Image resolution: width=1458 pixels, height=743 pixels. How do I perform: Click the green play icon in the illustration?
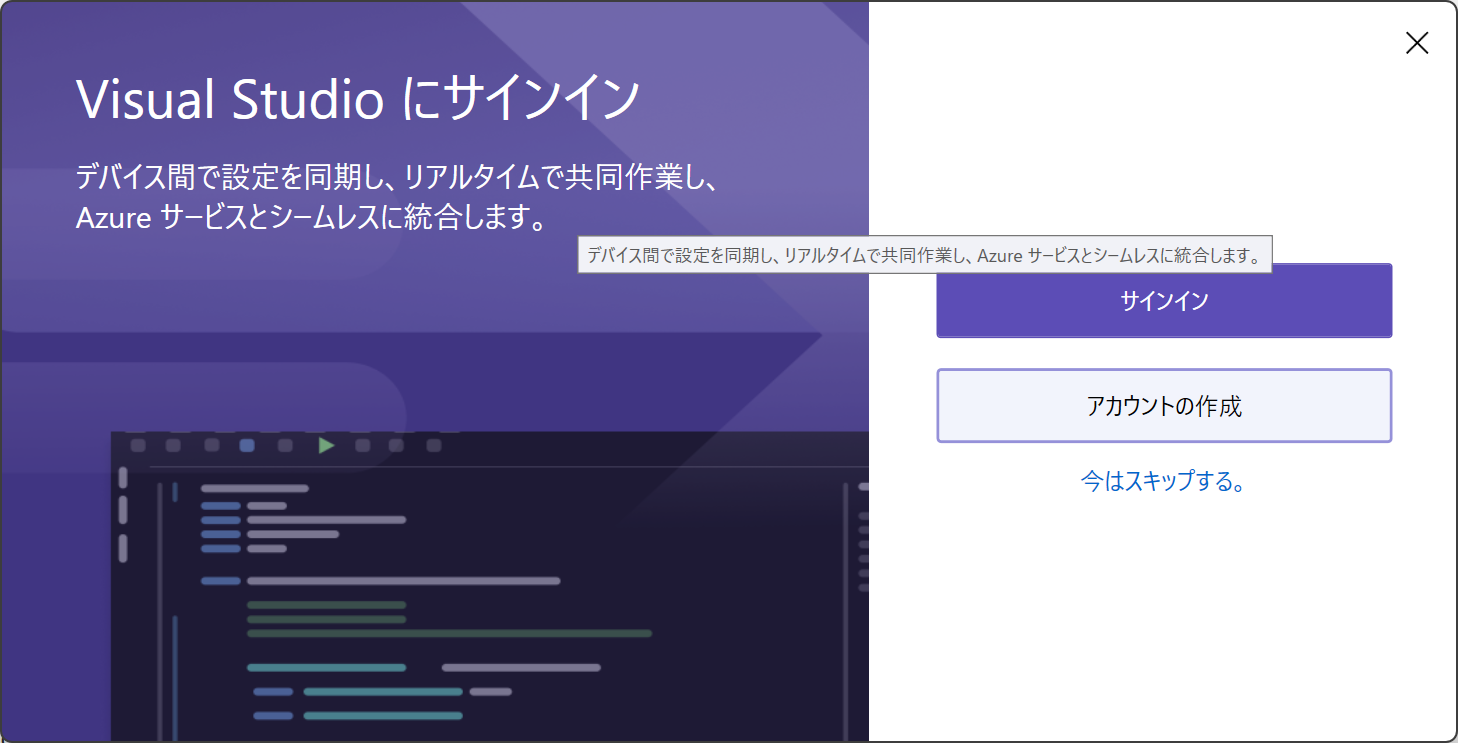(326, 445)
